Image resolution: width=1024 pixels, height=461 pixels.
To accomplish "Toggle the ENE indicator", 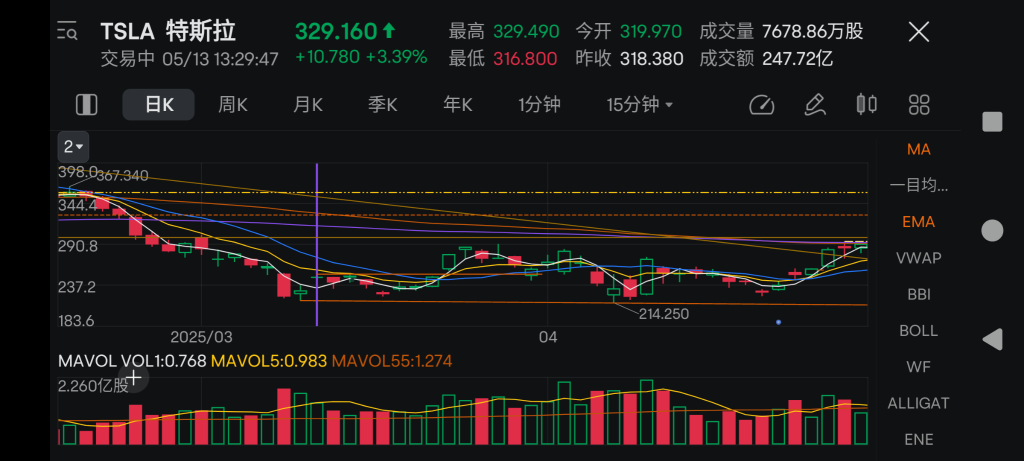I will click(918, 439).
